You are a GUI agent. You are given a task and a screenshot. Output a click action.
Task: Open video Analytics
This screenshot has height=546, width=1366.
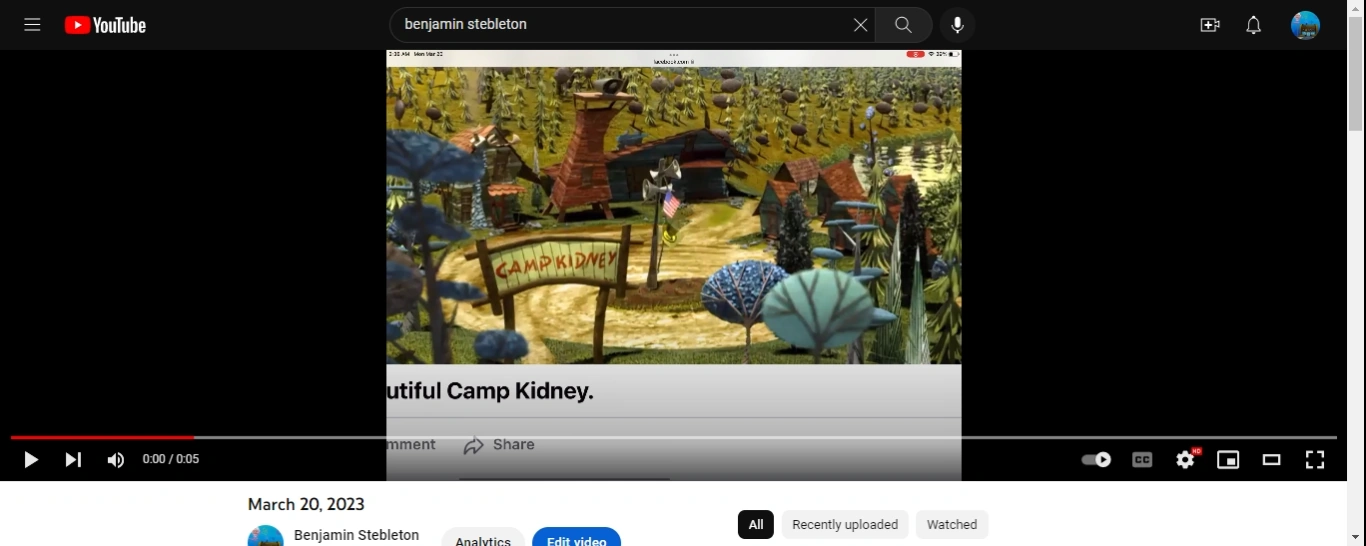[x=483, y=538]
